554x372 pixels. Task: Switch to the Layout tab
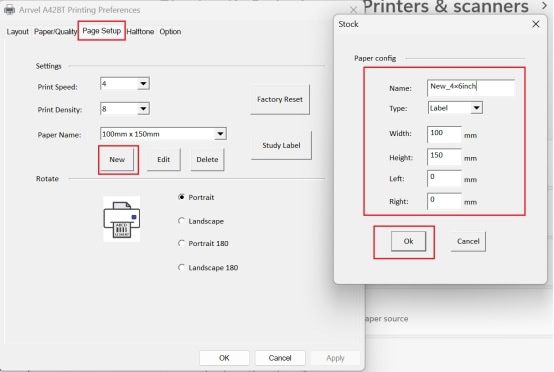tap(17, 31)
